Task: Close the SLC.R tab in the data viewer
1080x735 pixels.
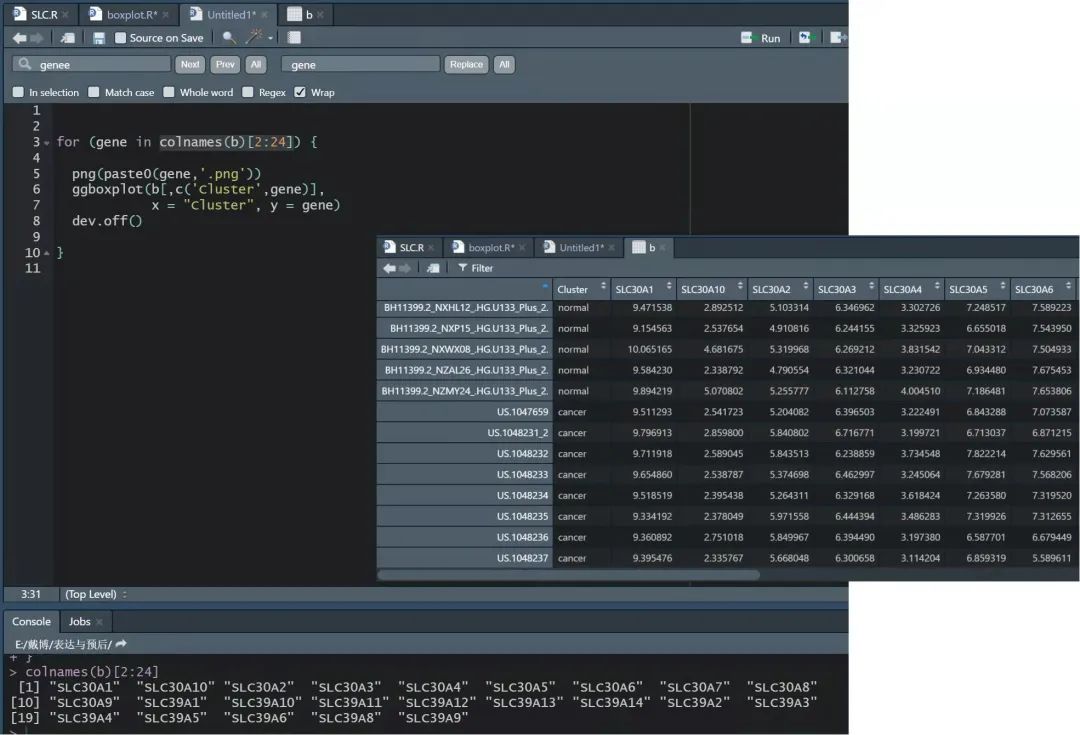Action: 431,247
